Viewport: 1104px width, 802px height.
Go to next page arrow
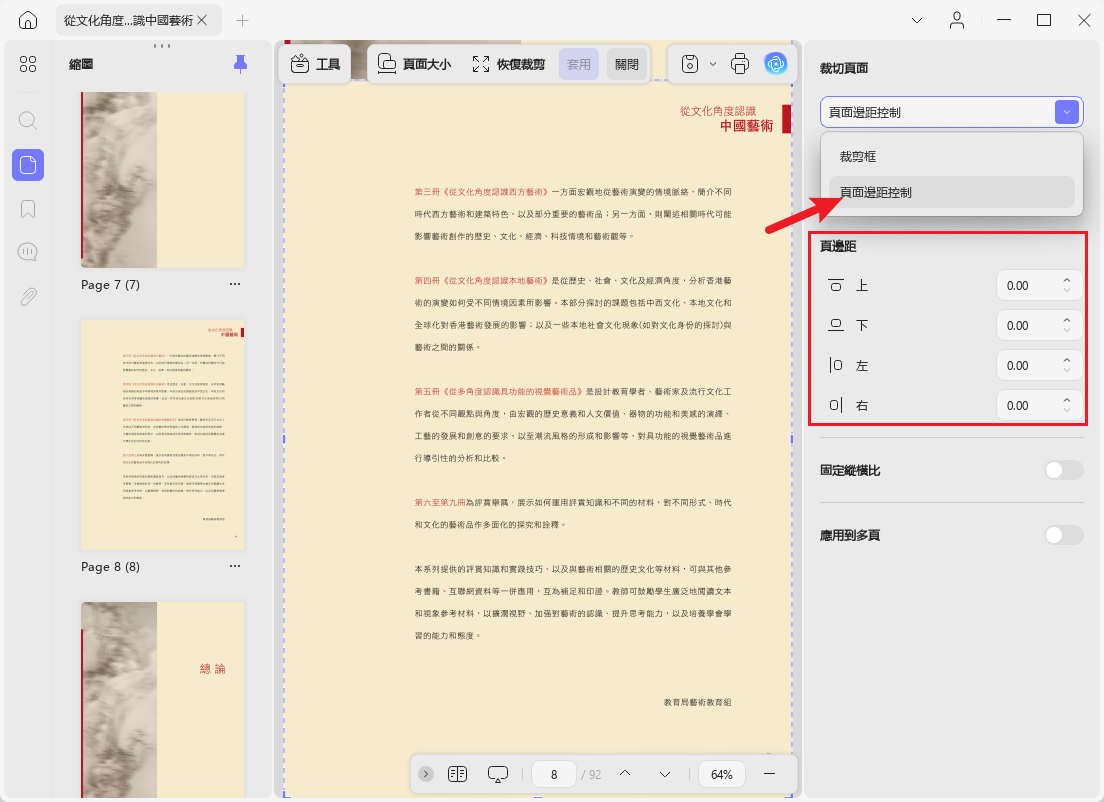(665, 774)
